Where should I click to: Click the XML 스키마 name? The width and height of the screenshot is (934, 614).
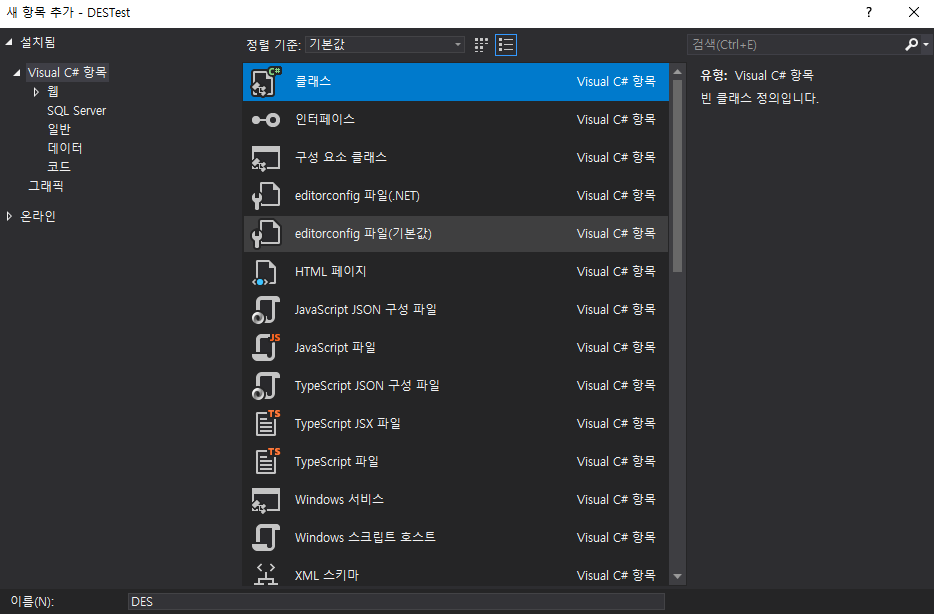[x=327, y=576]
